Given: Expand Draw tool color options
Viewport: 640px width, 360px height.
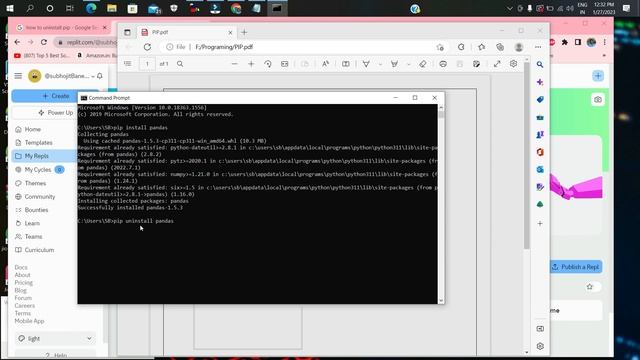Looking at the screenshot, I should (x=380, y=64).
